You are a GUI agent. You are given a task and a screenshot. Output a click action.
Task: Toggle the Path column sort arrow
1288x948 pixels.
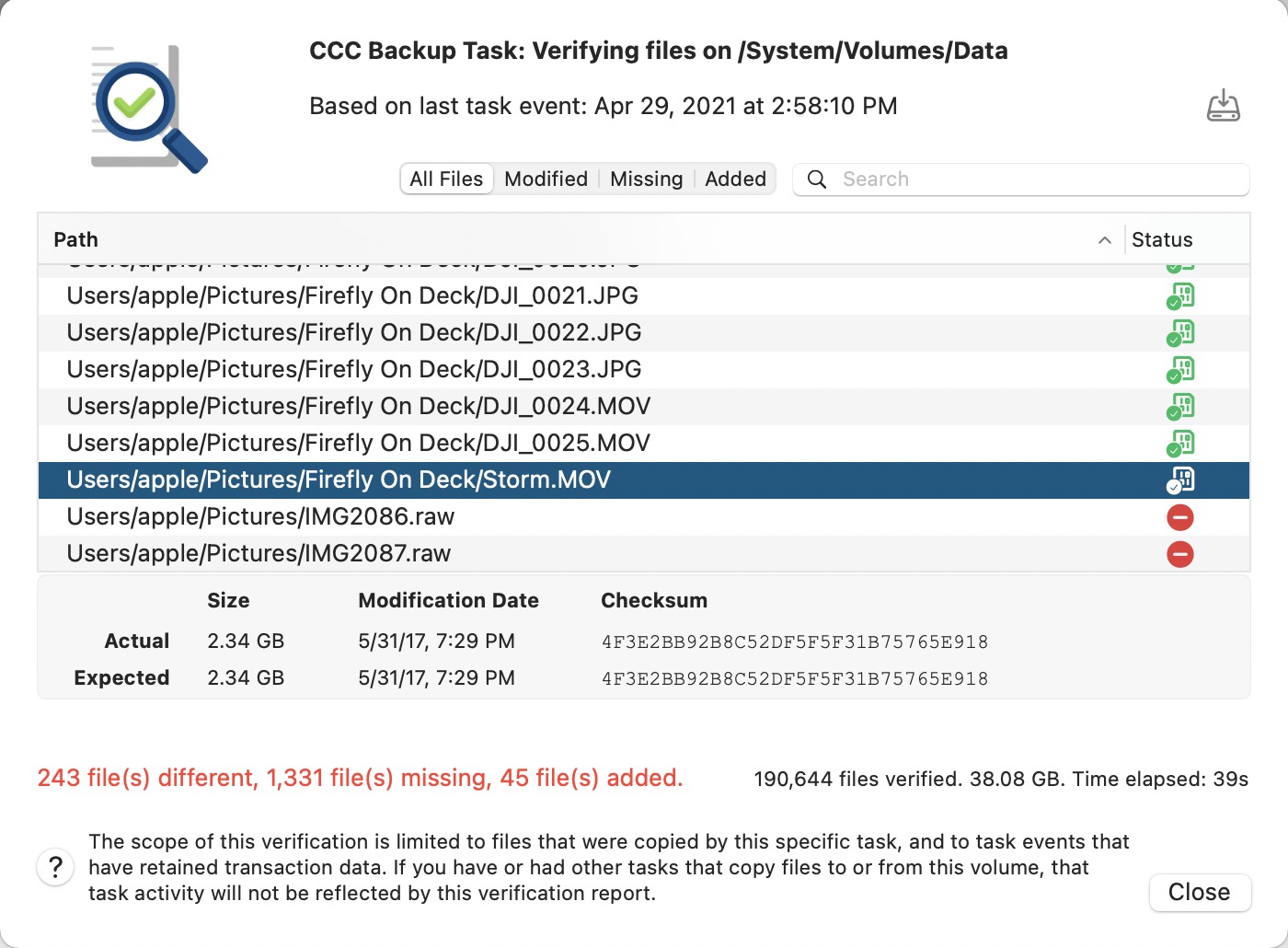pos(1104,240)
